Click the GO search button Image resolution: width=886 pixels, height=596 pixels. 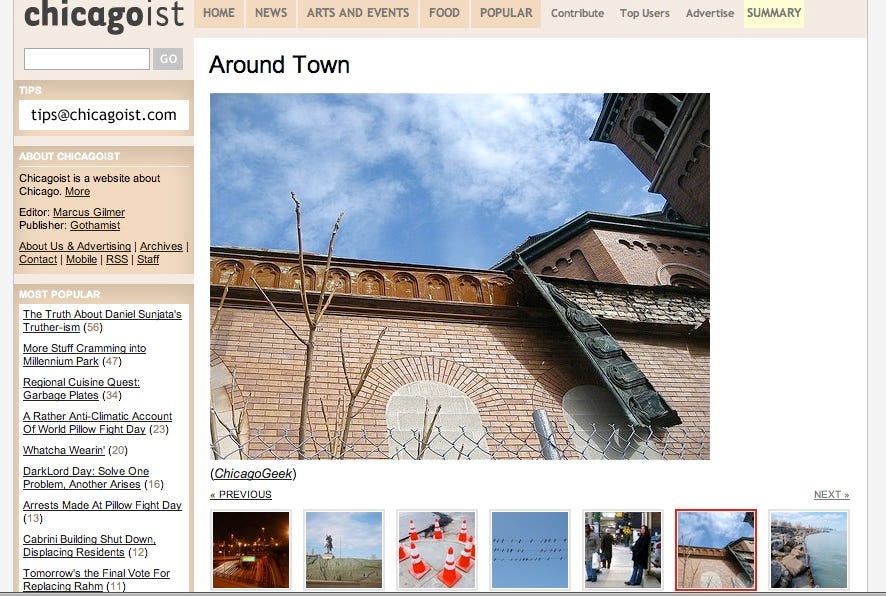(168, 59)
